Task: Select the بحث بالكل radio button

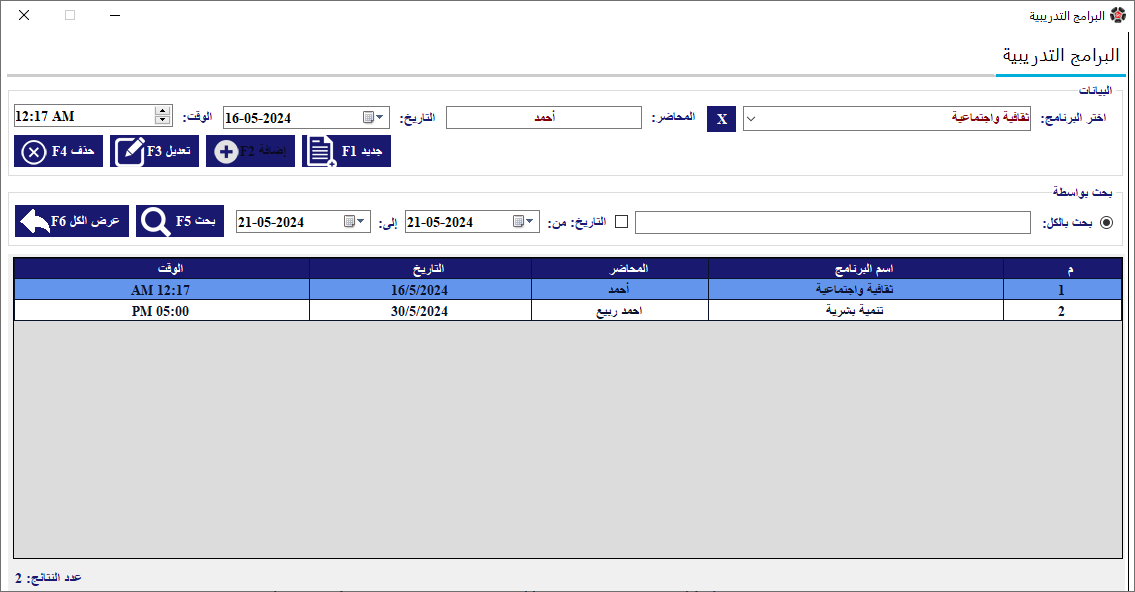Action: click(x=1106, y=222)
